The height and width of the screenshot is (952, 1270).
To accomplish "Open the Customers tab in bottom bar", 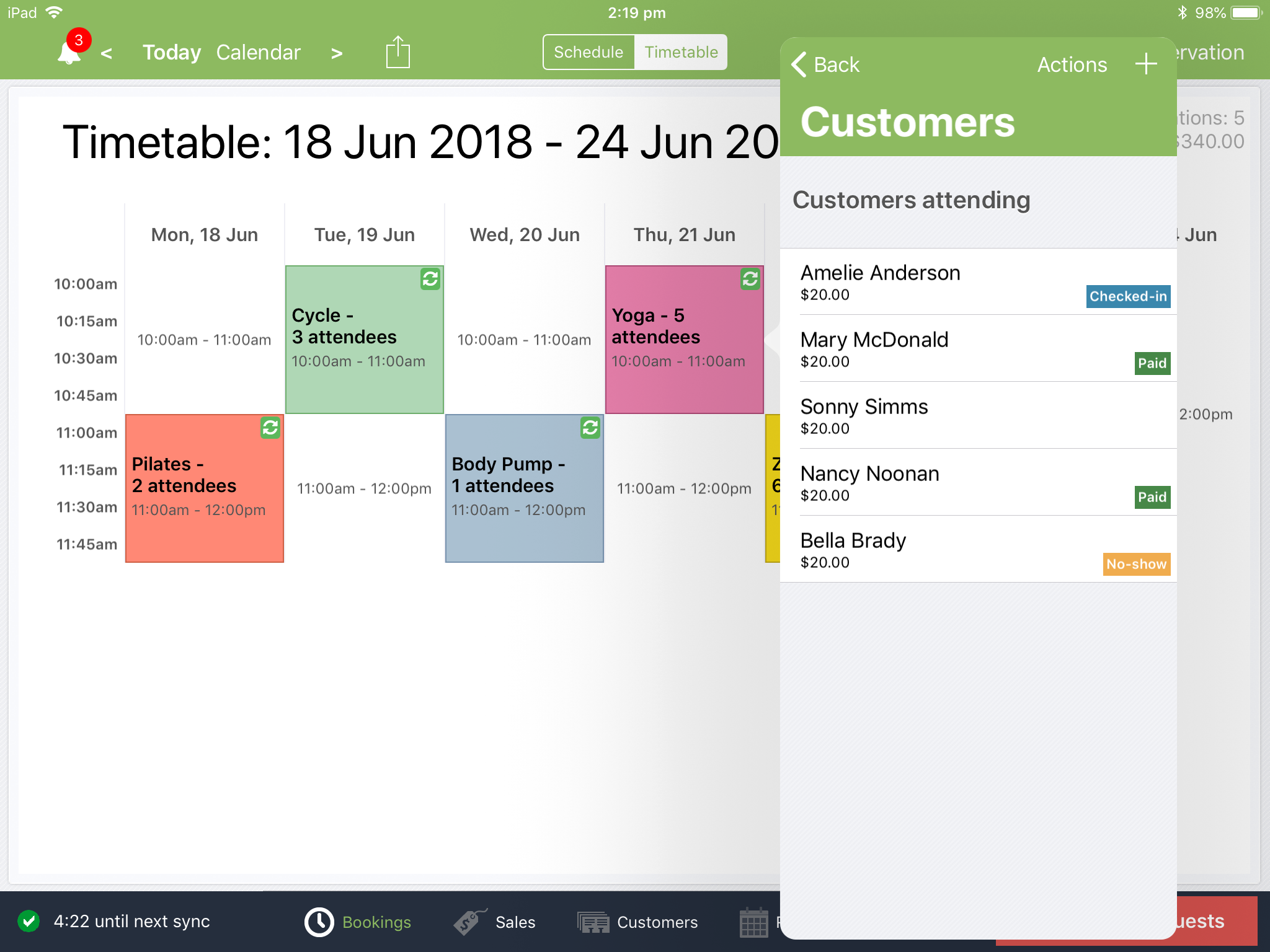I will pos(637,922).
